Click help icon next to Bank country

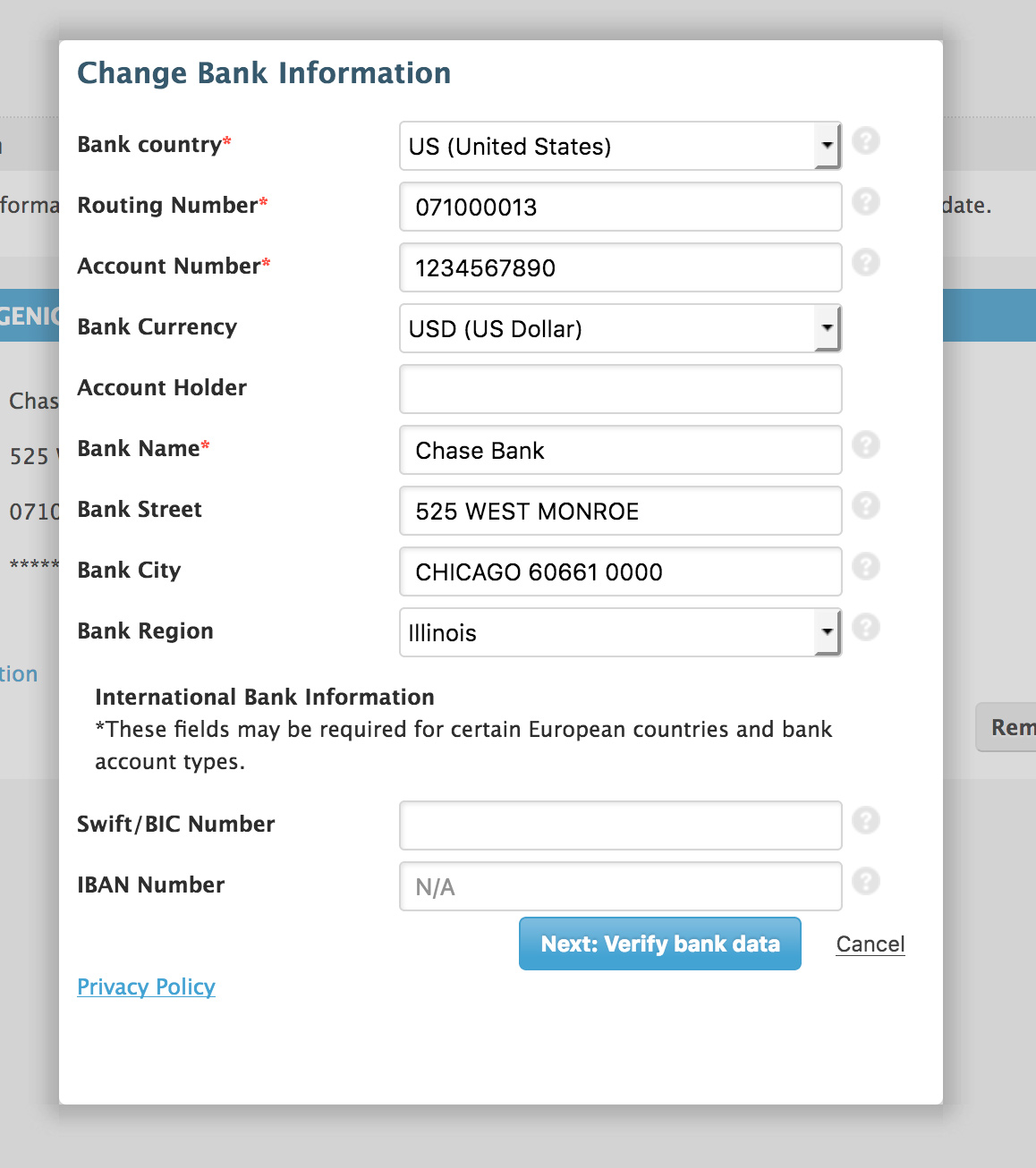[865, 141]
